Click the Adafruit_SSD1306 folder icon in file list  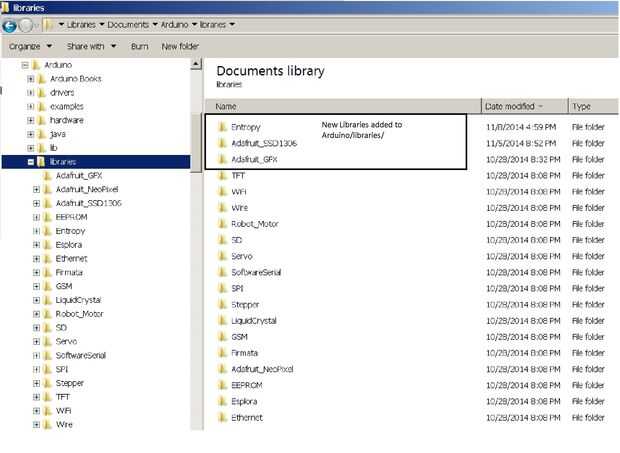[x=223, y=143]
